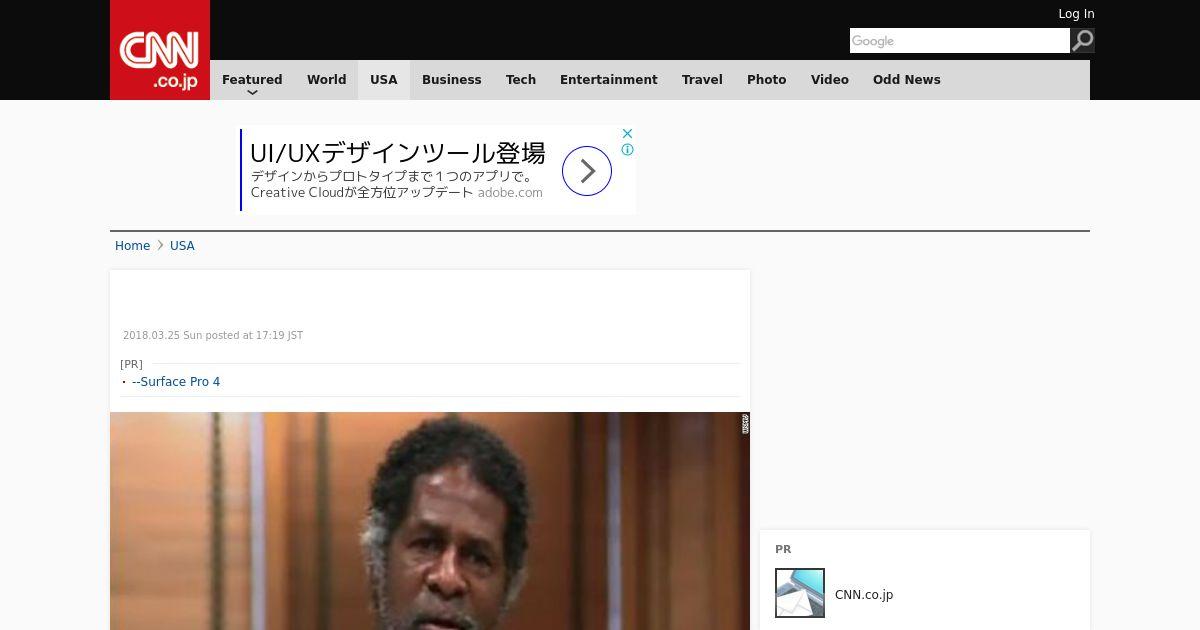The height and width of the screenshot is (630, 1200).
Task: Go to the Travel section
Action: [702, 80]
